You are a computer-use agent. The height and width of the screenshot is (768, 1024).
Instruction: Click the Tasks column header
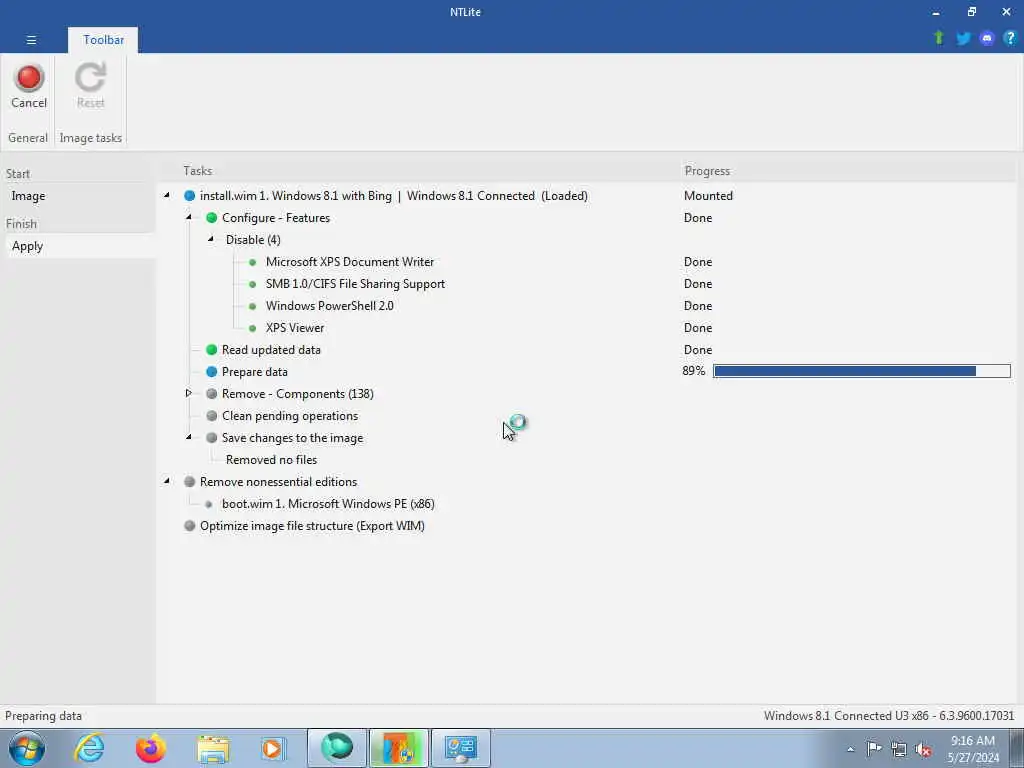[x=197, y=170]
